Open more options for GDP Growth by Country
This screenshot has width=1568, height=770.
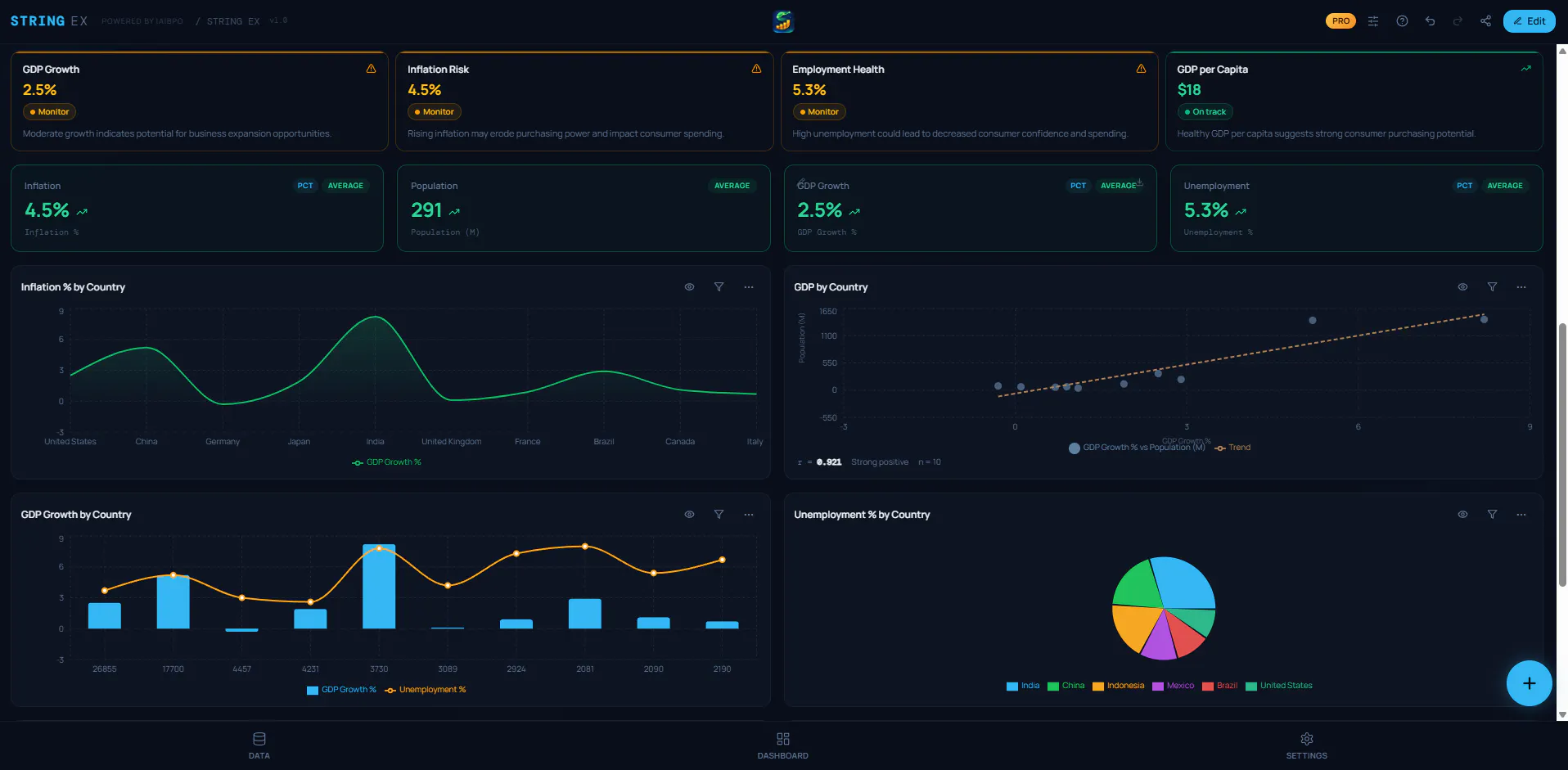(749, 515)
